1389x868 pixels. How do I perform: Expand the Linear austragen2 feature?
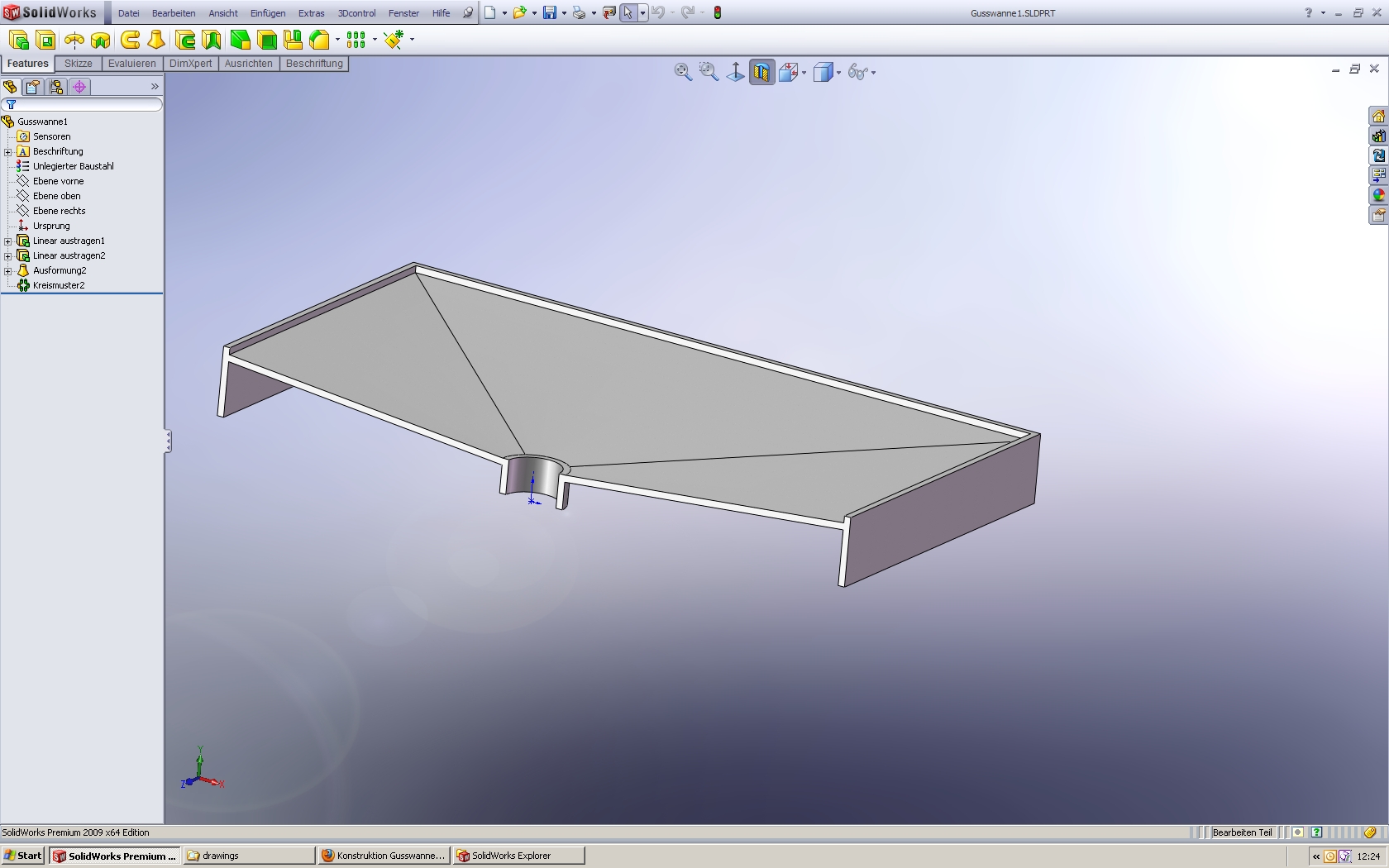coord(8,256)
